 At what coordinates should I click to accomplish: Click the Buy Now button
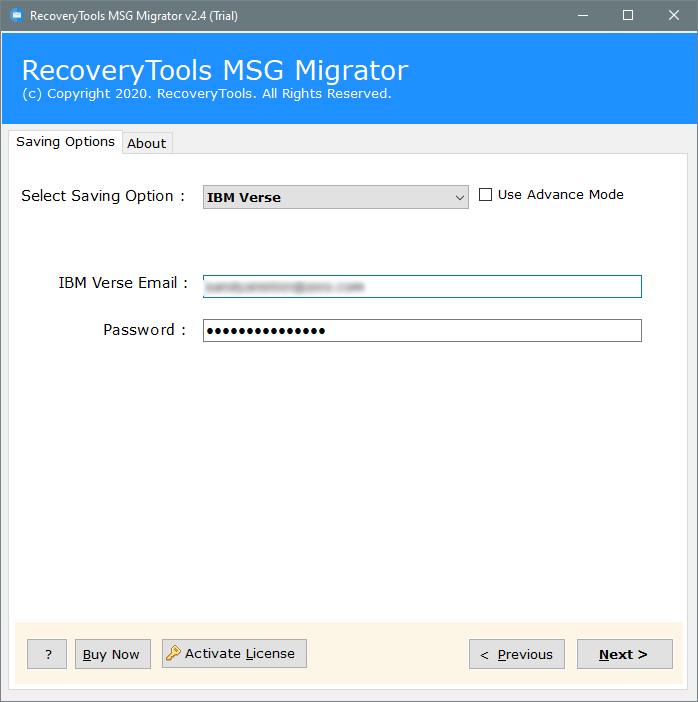(x=112, y=654)
